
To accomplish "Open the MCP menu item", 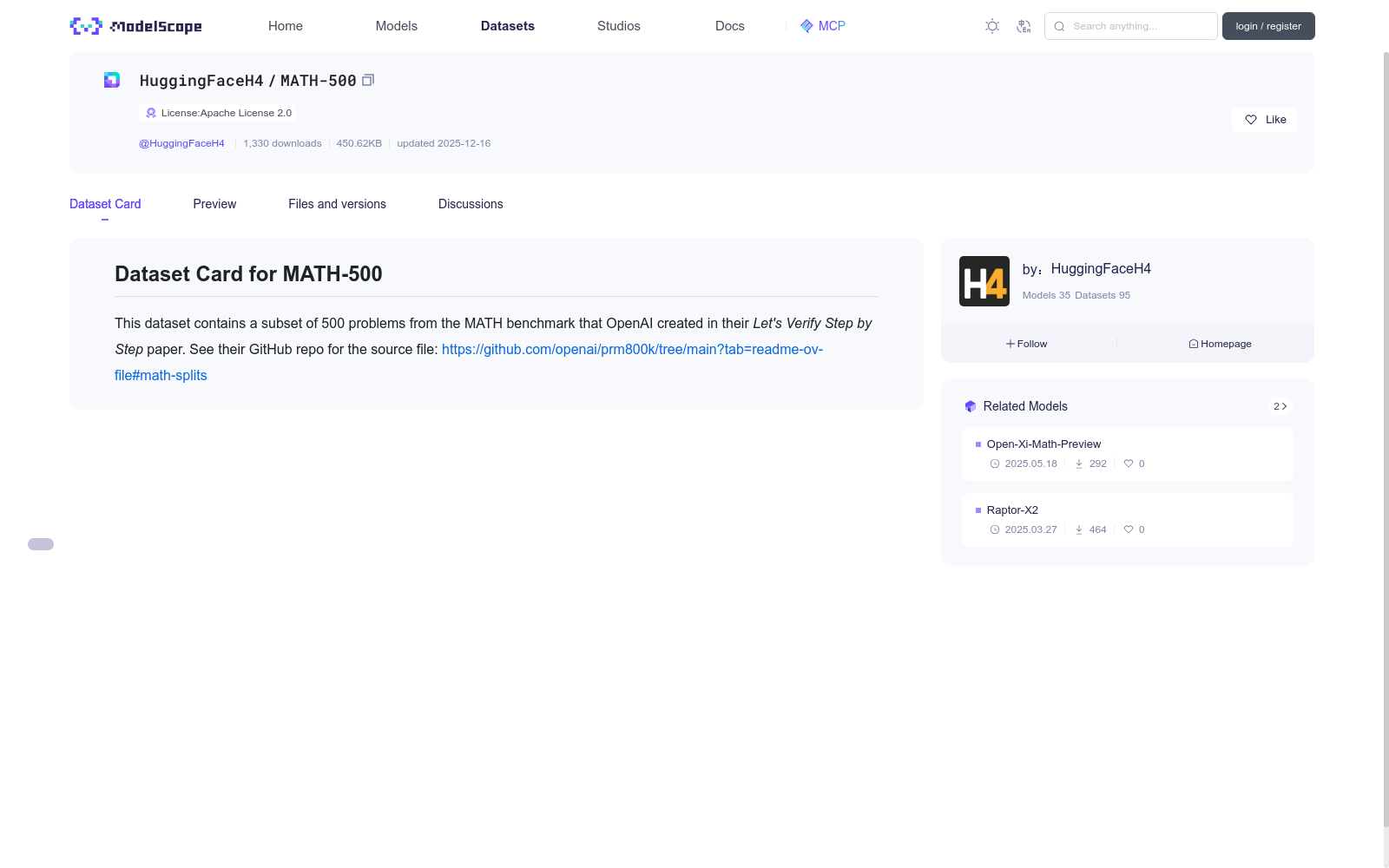I will (822, 26).
